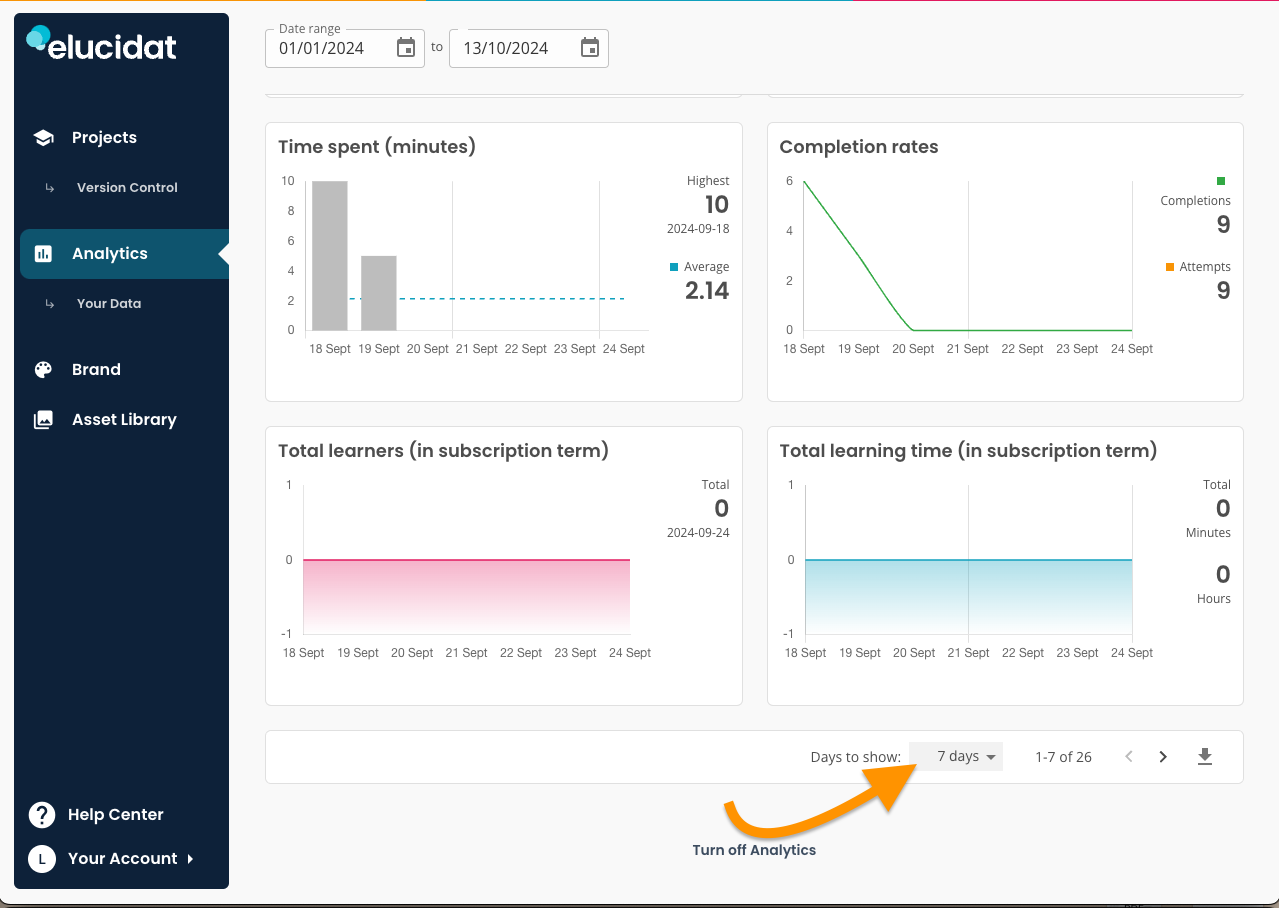This screenshot has height=908, width=1279.
Task: Click the 18 Sept bar in Time spent
Action: (330, 255)
